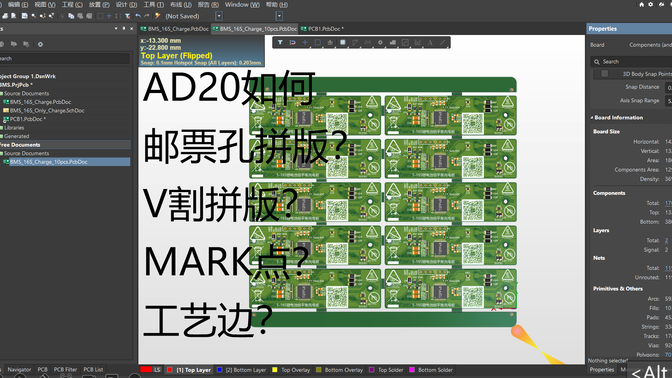This screenshot has width=672, height=378.
Task: Click the Projects panel search field
Action: 64,59
